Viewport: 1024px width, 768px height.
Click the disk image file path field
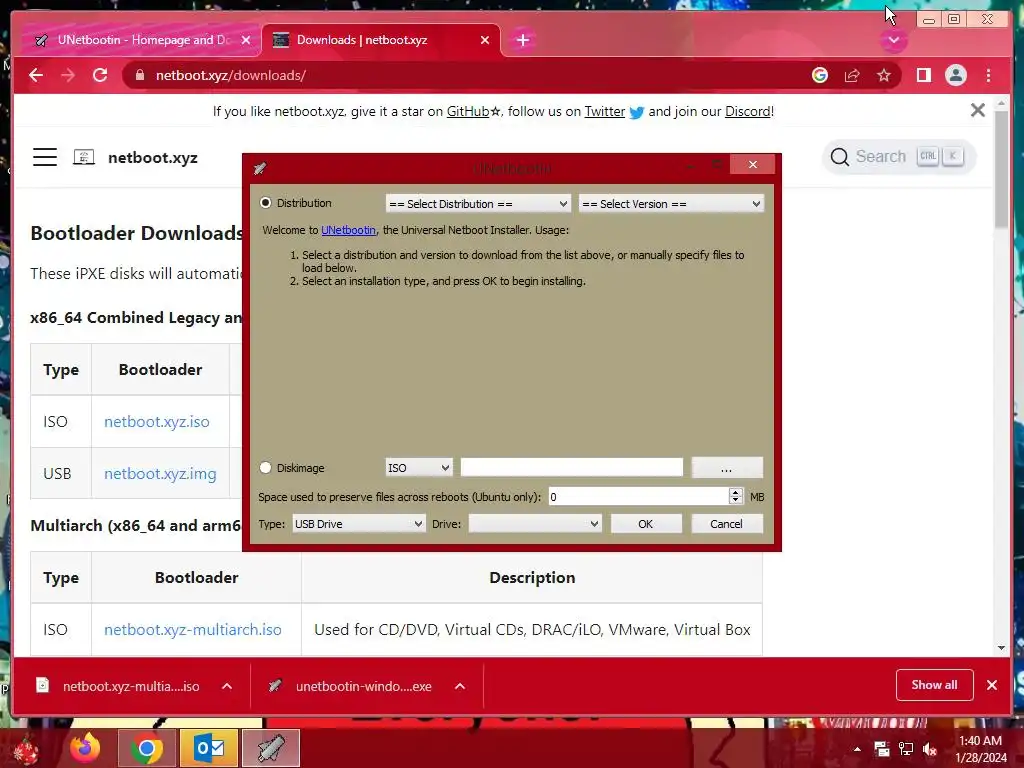(571, 468)
